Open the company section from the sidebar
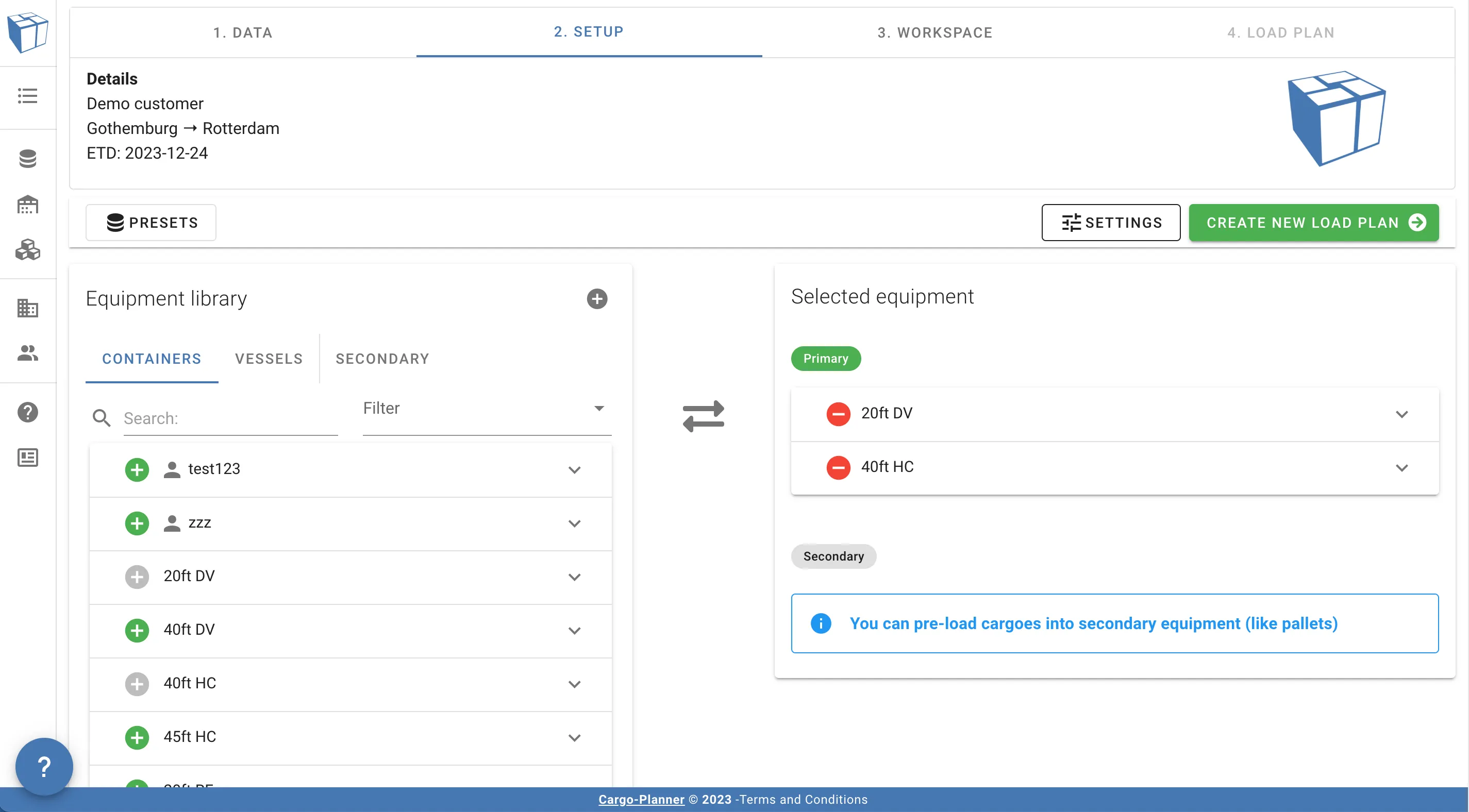Screen dimensions: 1469x812 (27, 308)
